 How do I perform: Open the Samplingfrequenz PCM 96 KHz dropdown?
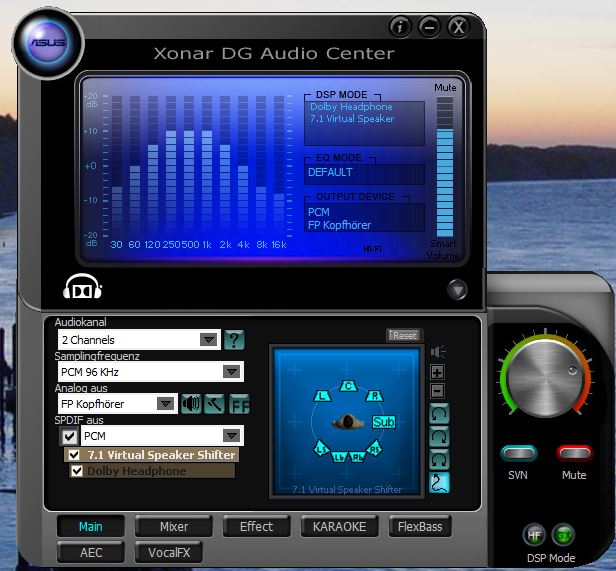click(150, 372)
